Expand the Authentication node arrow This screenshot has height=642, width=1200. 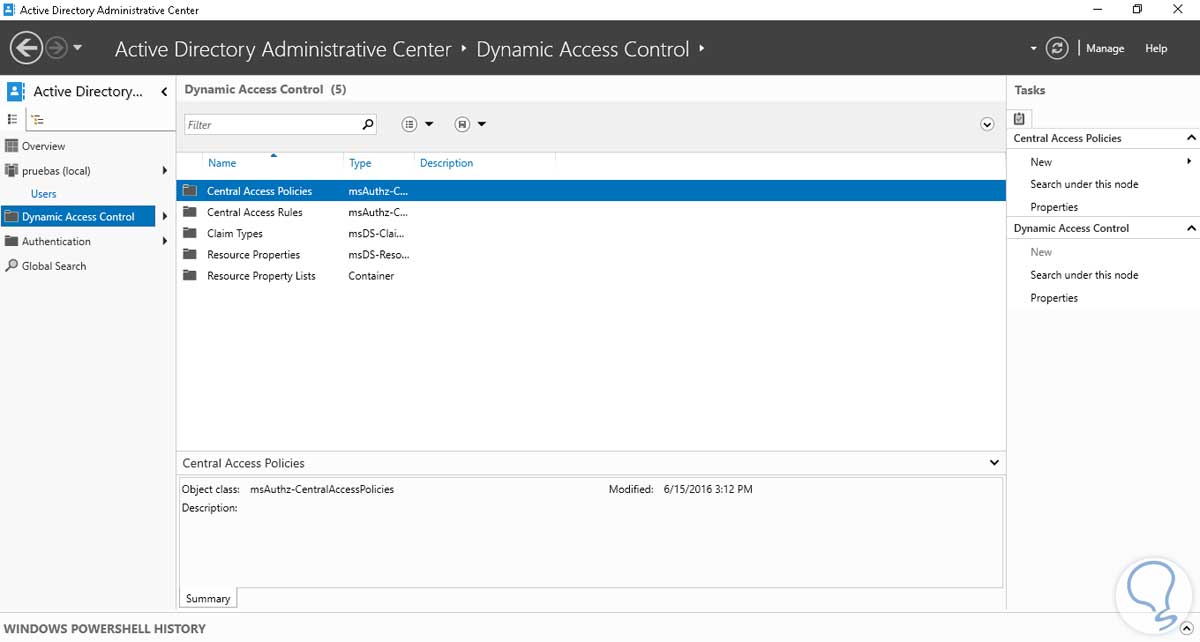165,241
